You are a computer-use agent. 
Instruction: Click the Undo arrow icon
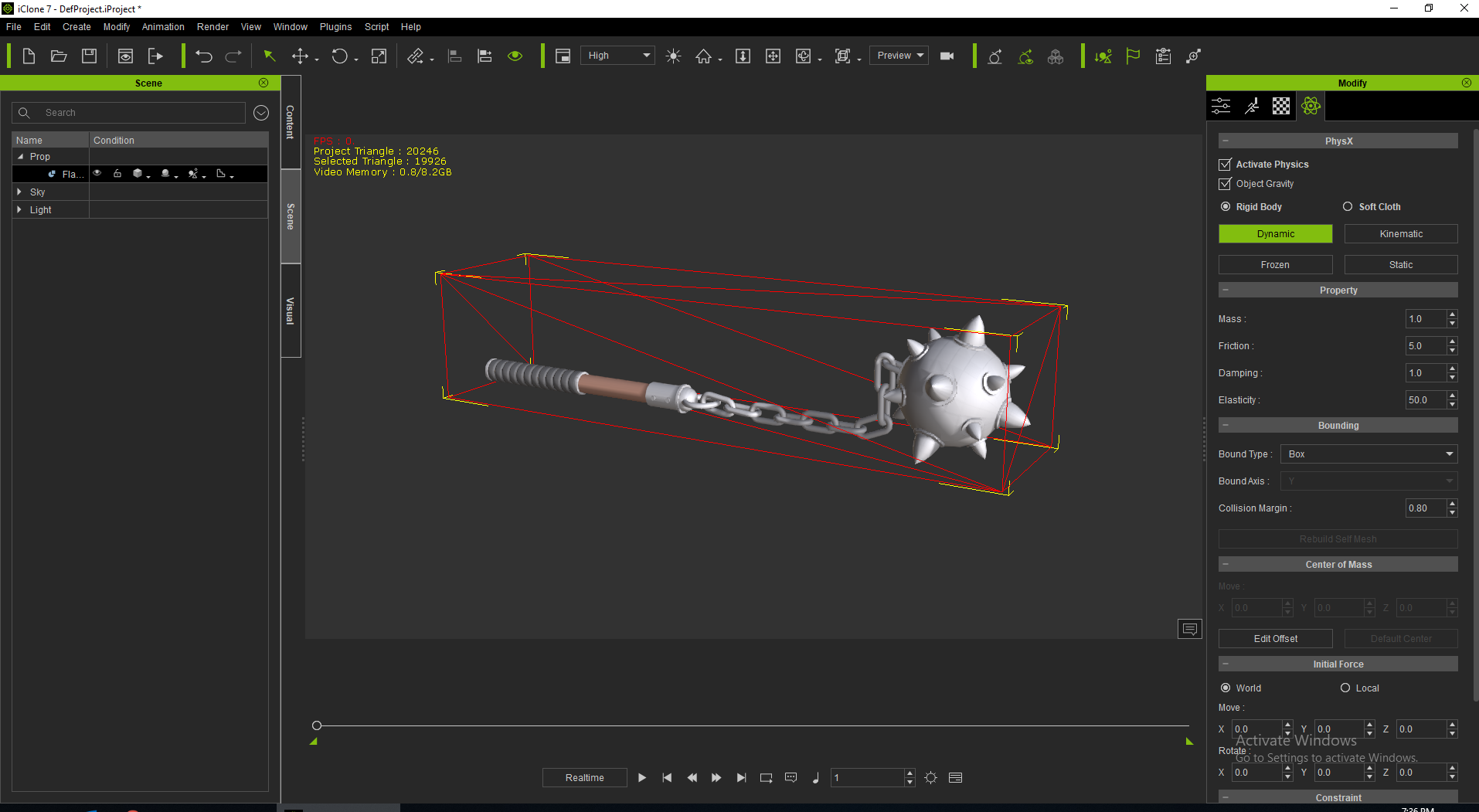point(204,56)
